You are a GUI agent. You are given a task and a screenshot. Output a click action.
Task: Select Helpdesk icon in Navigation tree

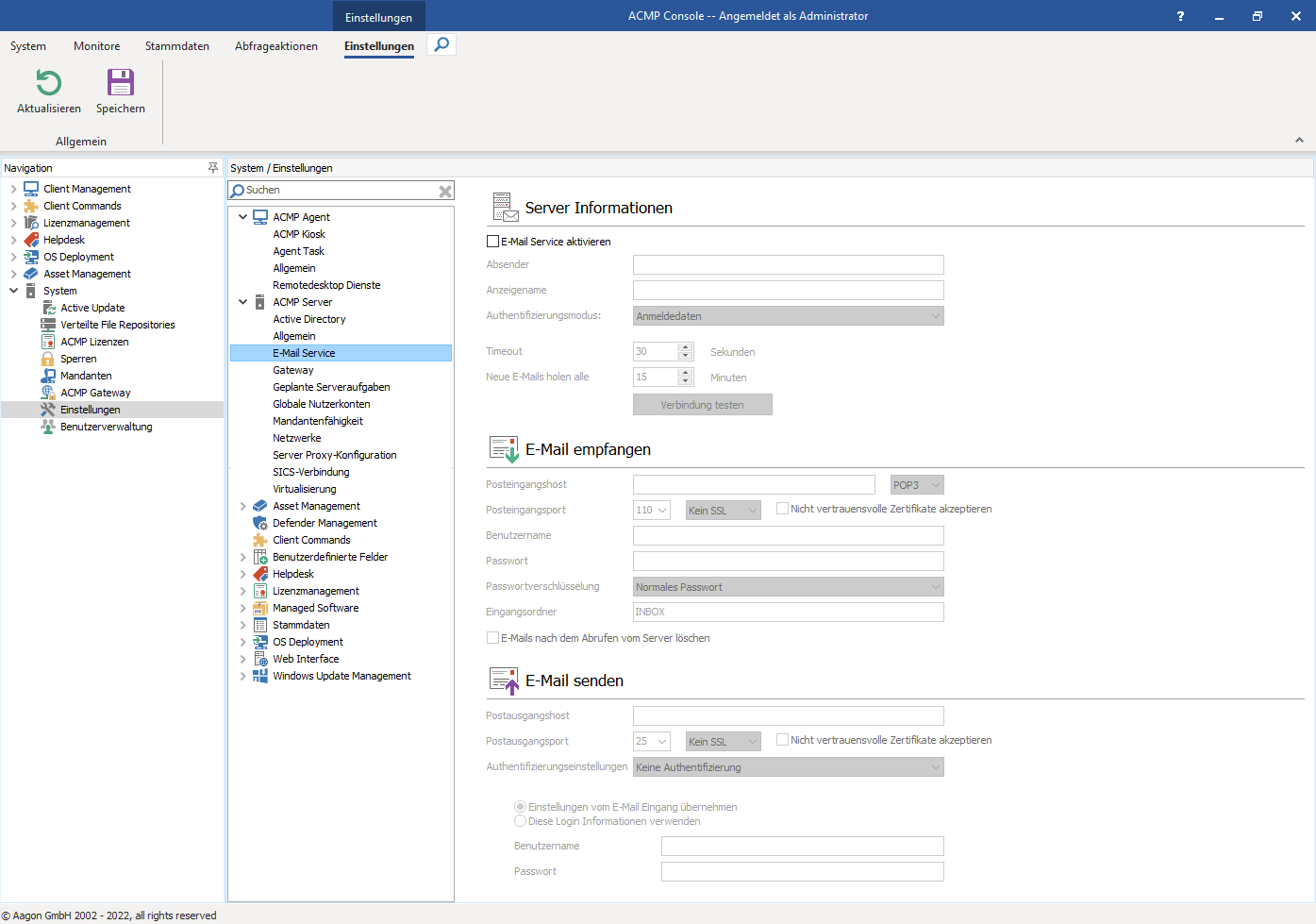pos(31,240)
